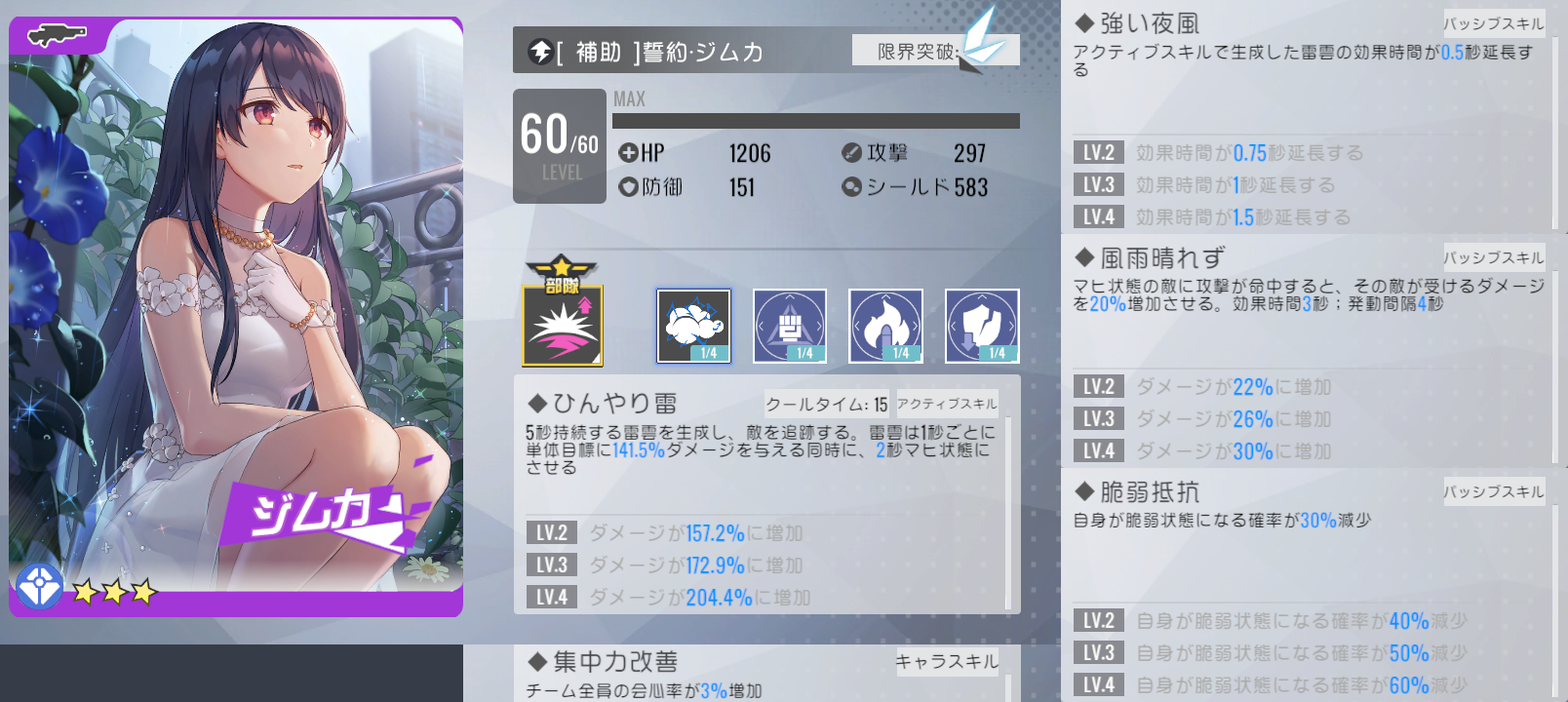Click the gun weapon type icon
This screenshot has width=1568, height=702.
pyautogui.click(x=57, y=36)
